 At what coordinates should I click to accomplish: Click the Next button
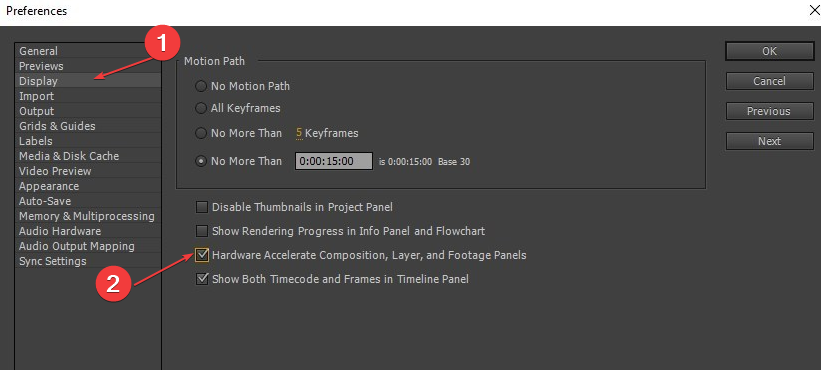tap(769, 141)
